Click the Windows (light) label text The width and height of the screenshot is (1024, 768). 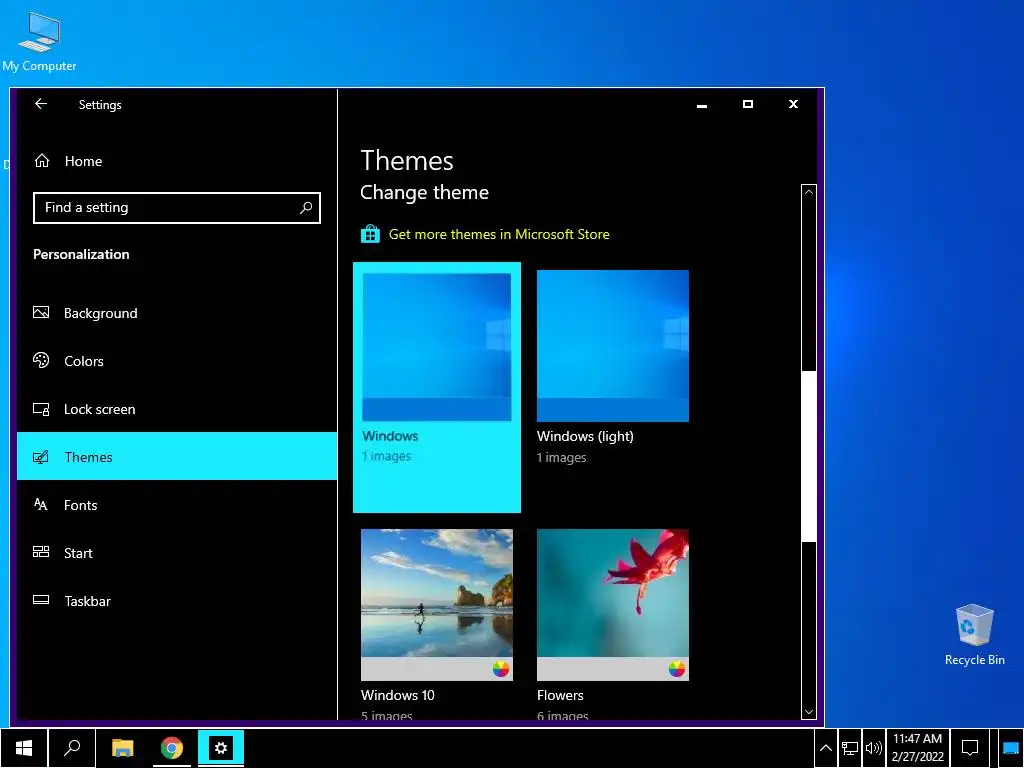click(585, 436)
